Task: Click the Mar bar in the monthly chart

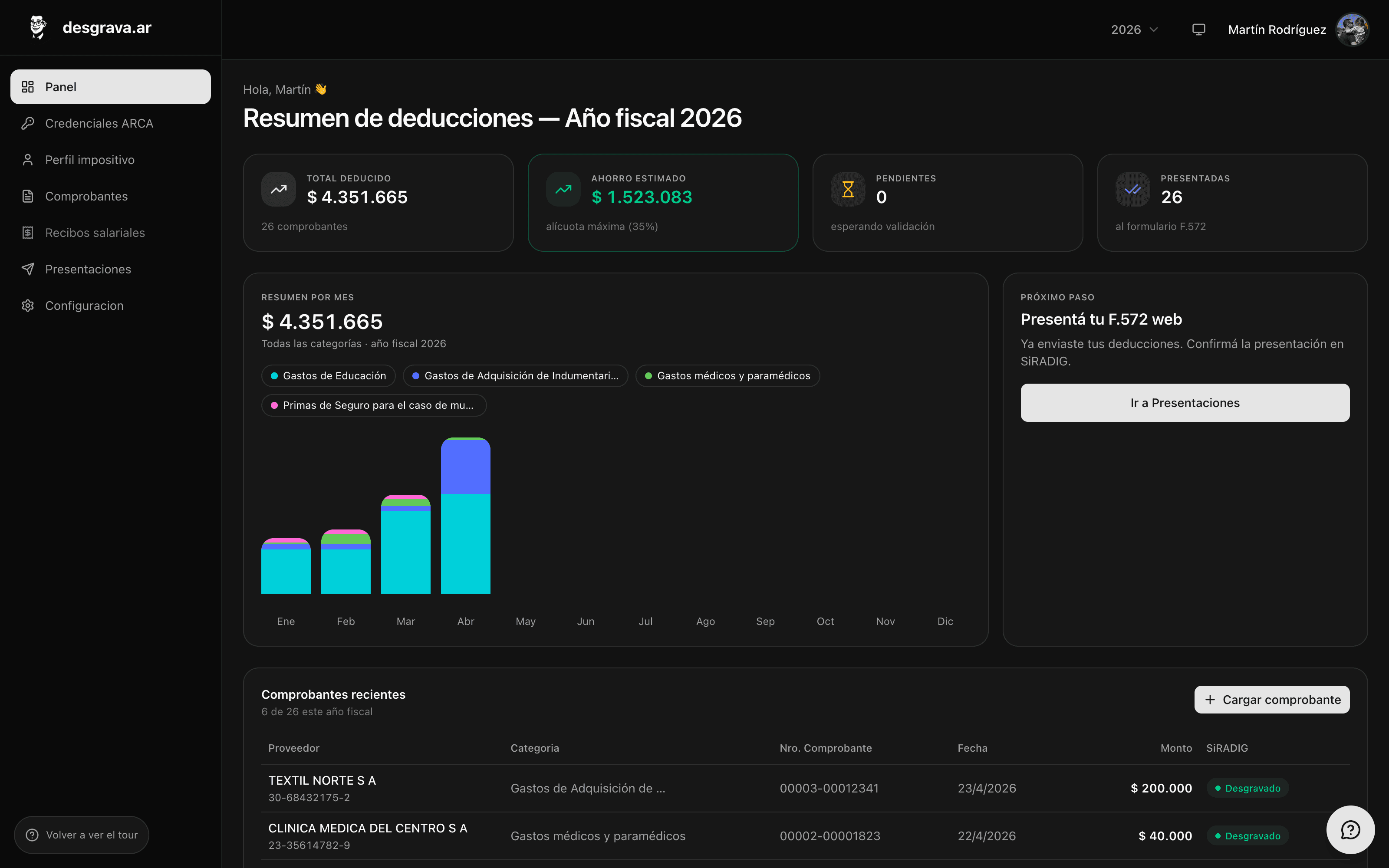Action: pos(406,544)
